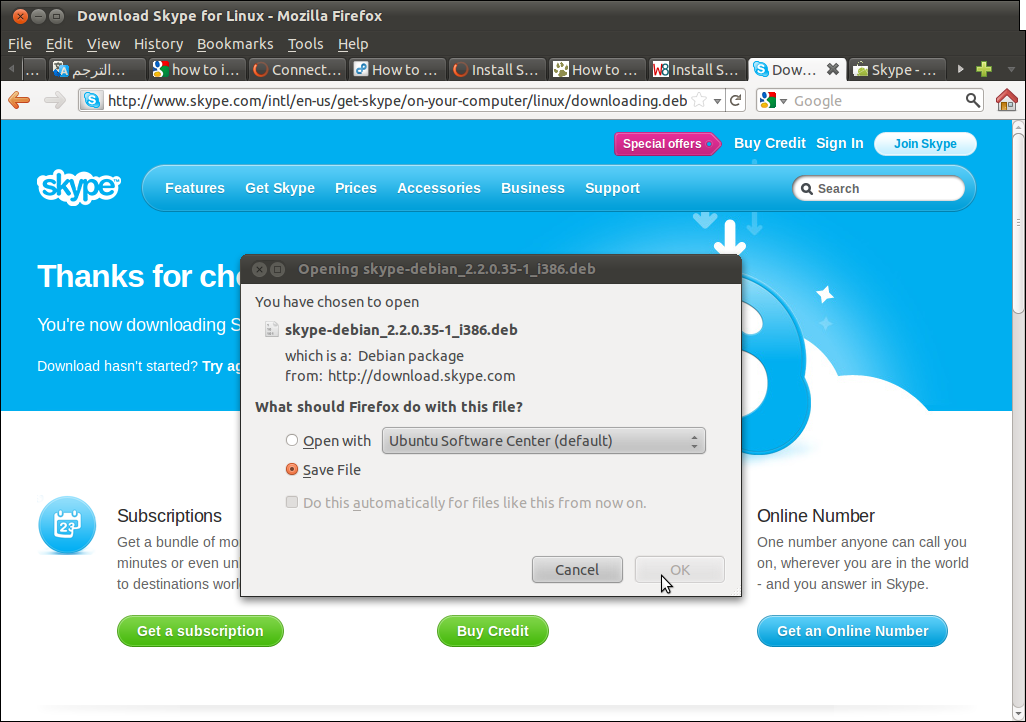Open a new tab with green plus

click(983, 69)
